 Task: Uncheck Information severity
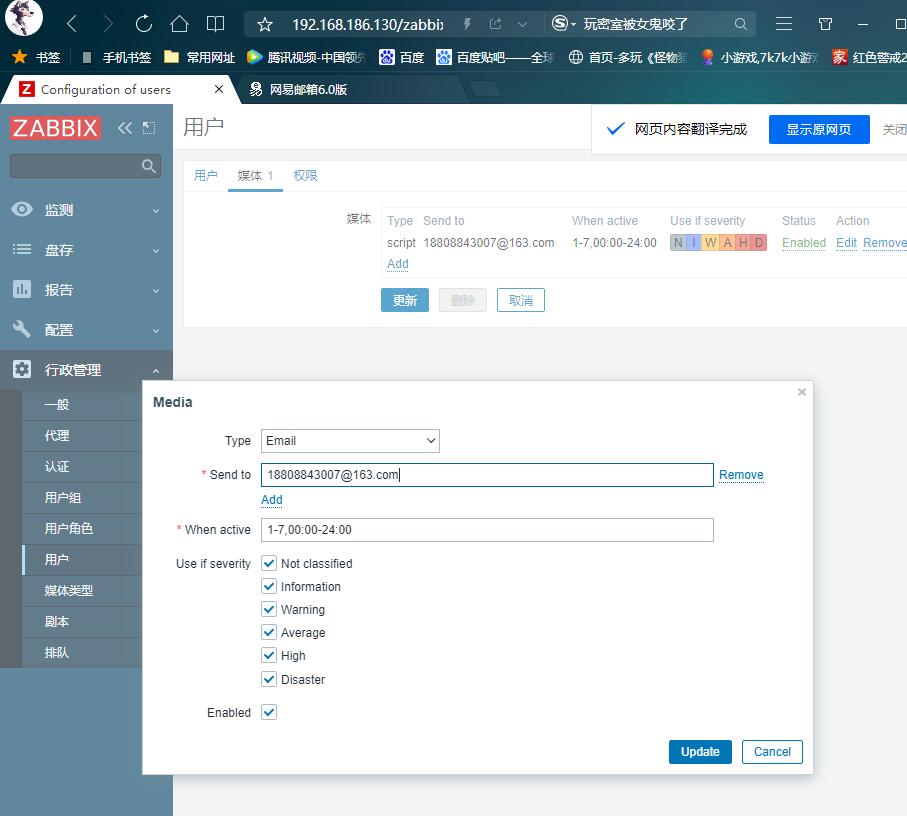point(269,586)
